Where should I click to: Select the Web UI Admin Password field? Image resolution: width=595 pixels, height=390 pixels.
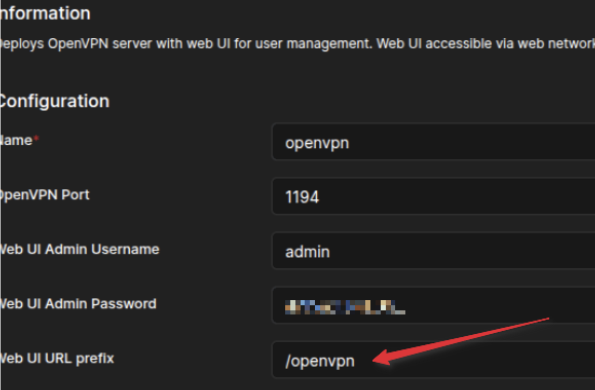433,306
